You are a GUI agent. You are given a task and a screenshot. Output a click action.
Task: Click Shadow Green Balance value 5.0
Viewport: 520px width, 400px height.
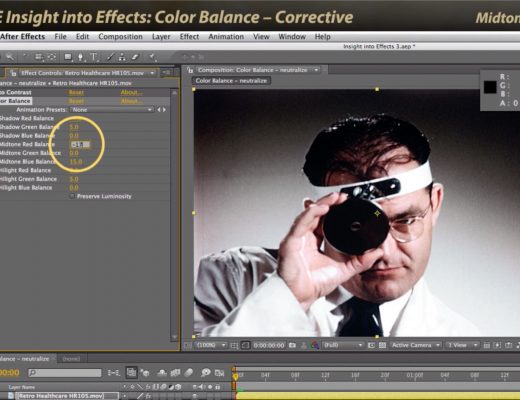[74, 127]
